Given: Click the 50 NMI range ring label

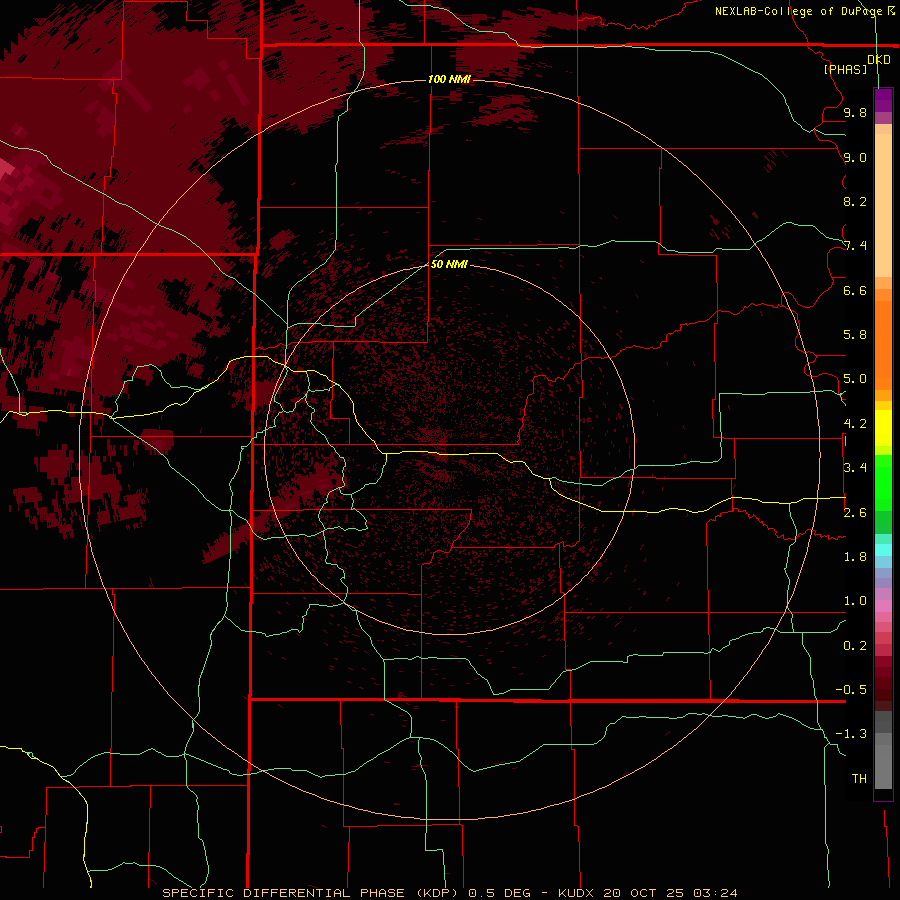Looking at the screenshot, I should [449, 264].
